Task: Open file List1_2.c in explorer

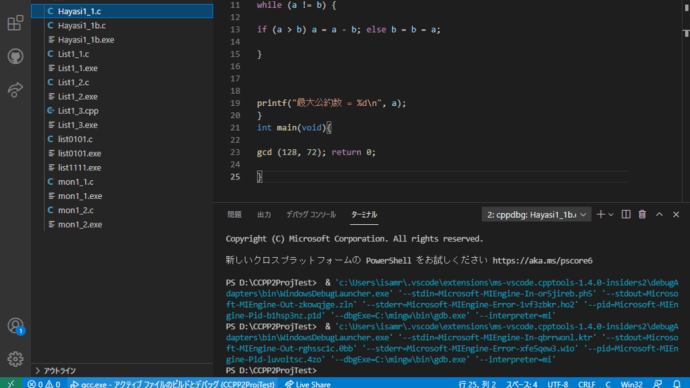Action: point(122,82)
